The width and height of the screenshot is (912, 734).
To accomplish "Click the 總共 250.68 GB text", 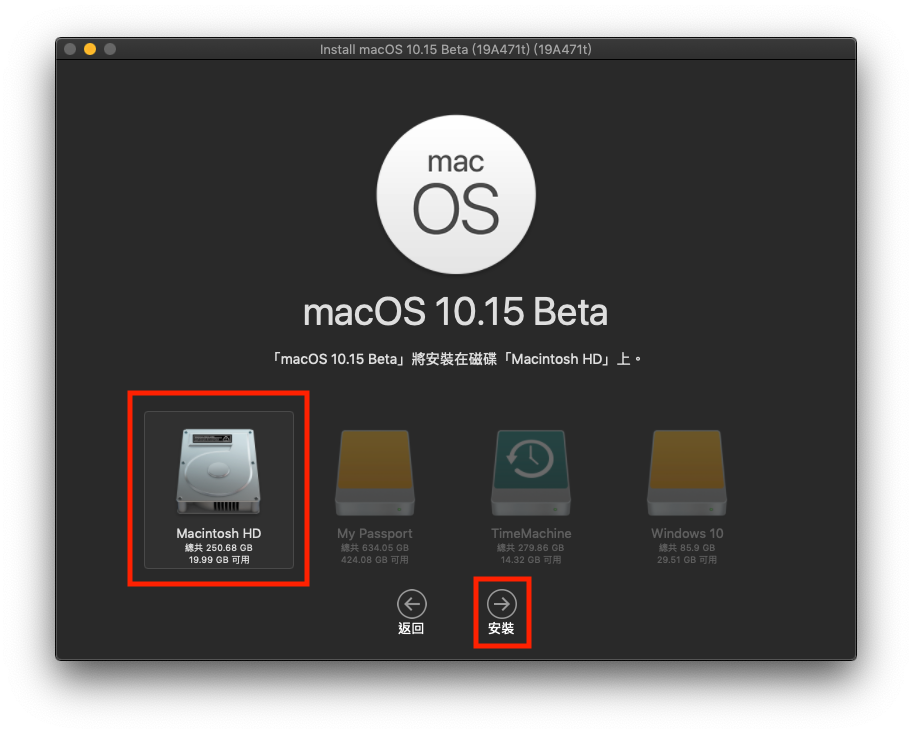I will click(x=219, y=548).
